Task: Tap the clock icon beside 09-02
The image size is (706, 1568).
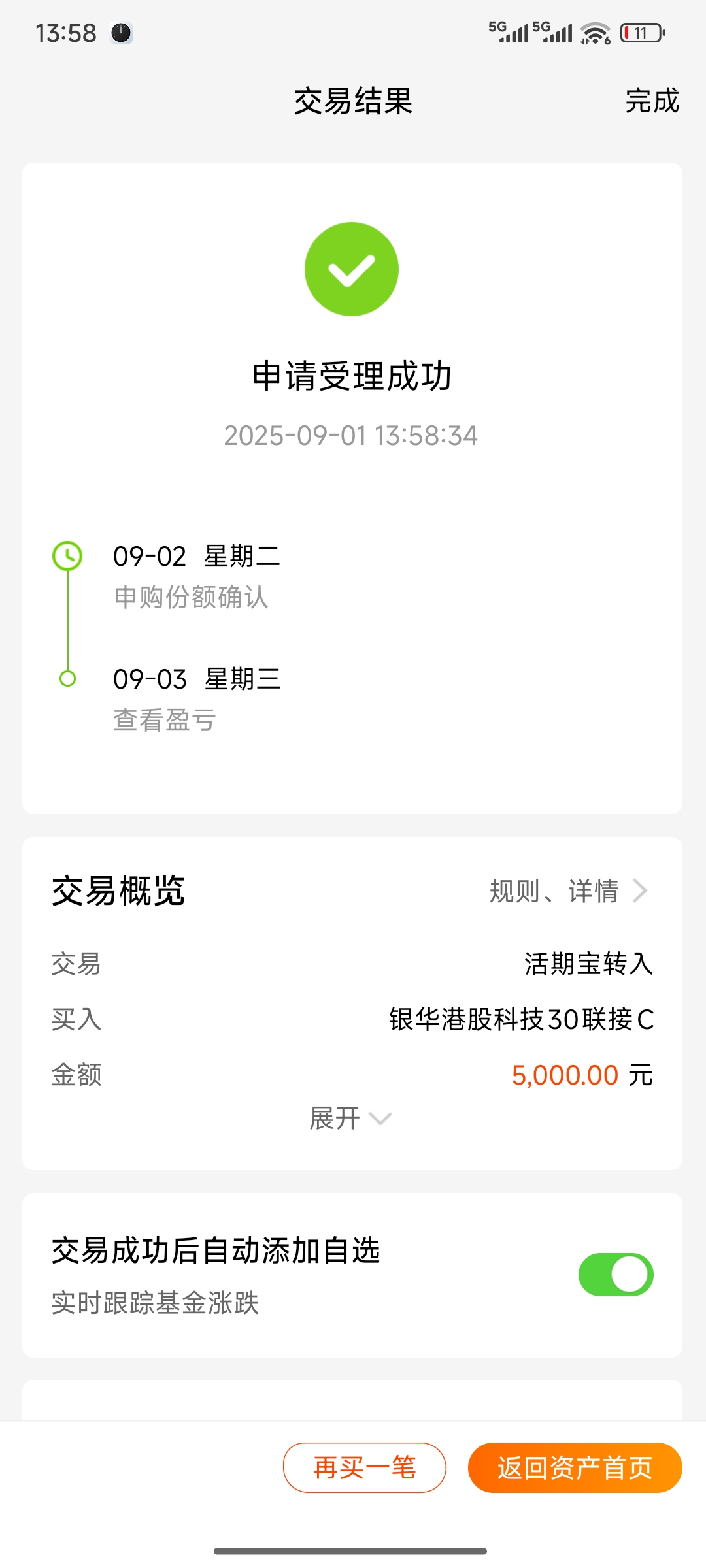Action: 67,556
